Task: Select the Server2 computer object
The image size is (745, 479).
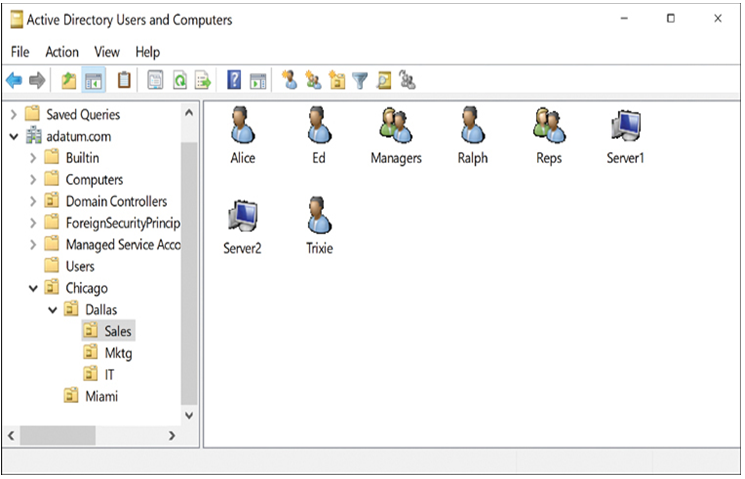Action: [242, 227]
